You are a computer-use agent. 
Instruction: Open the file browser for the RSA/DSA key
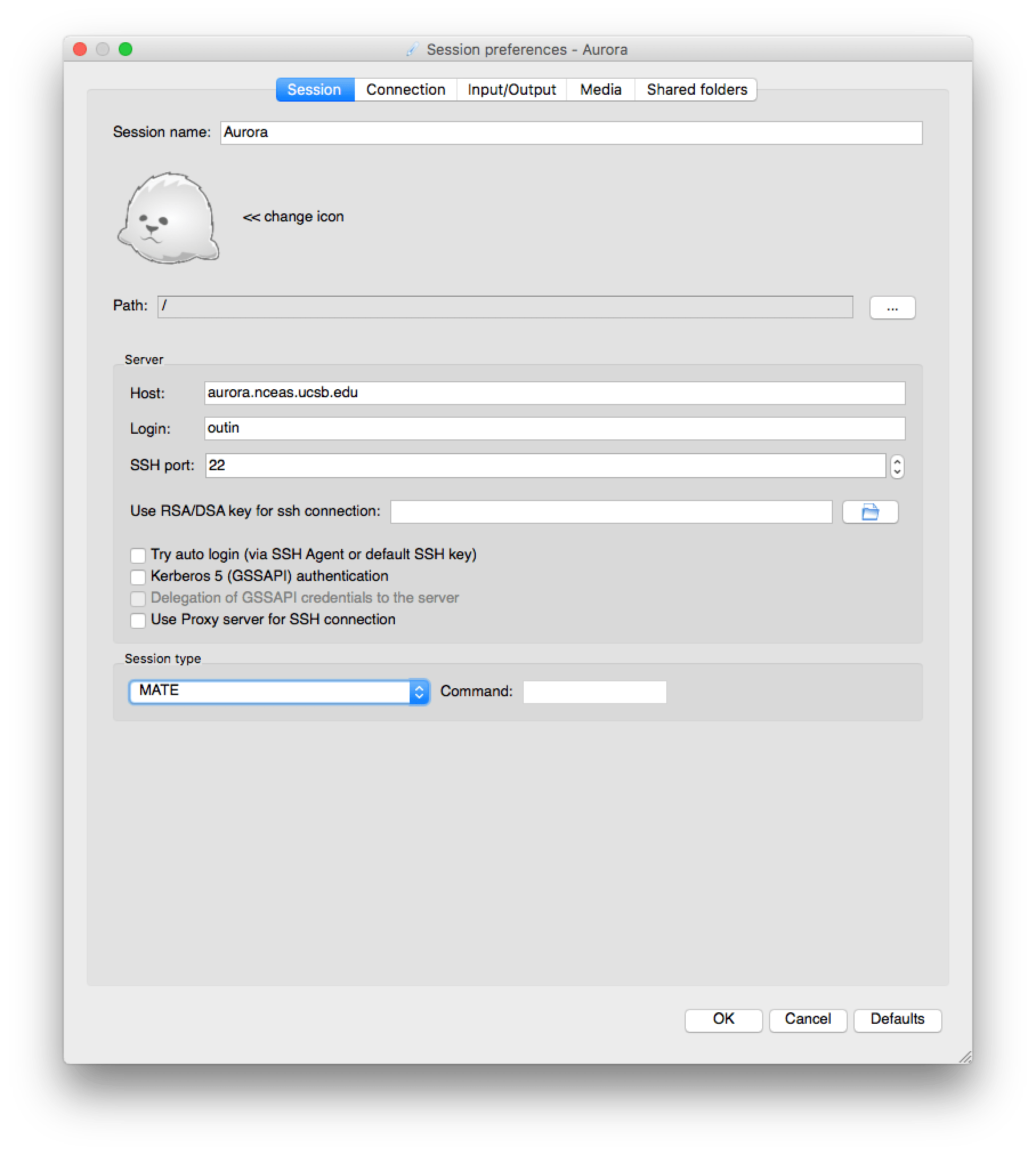tap(870, 512)
